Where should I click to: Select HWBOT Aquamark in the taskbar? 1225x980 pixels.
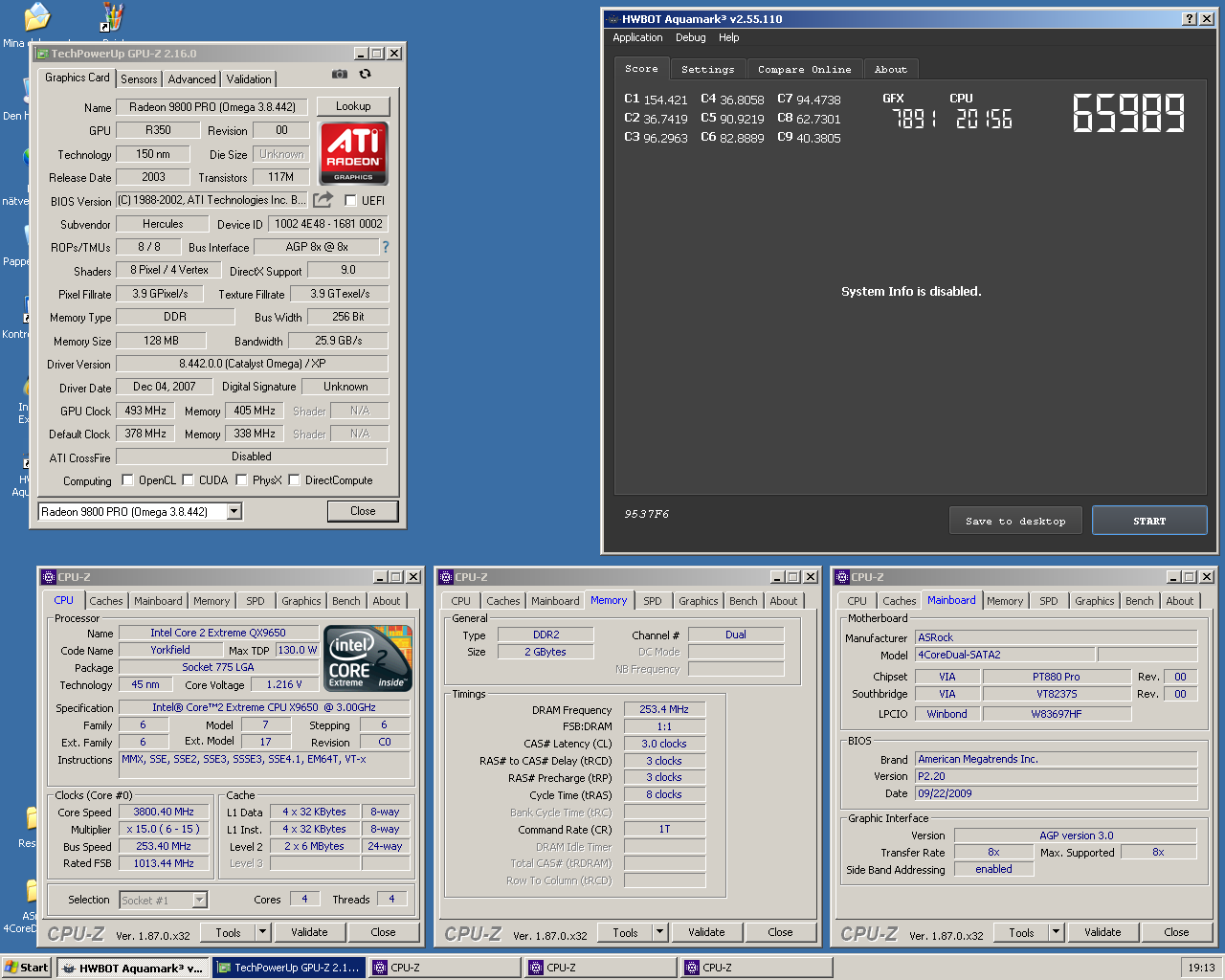point(132,969)
